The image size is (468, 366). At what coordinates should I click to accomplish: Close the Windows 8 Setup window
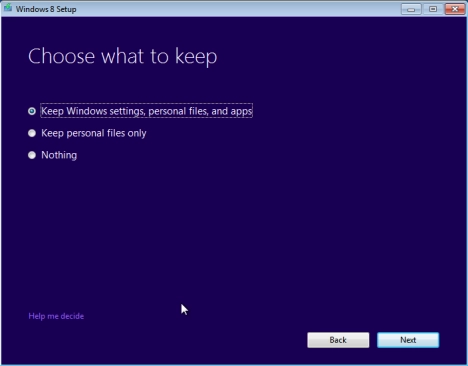[x=455, y=9]
